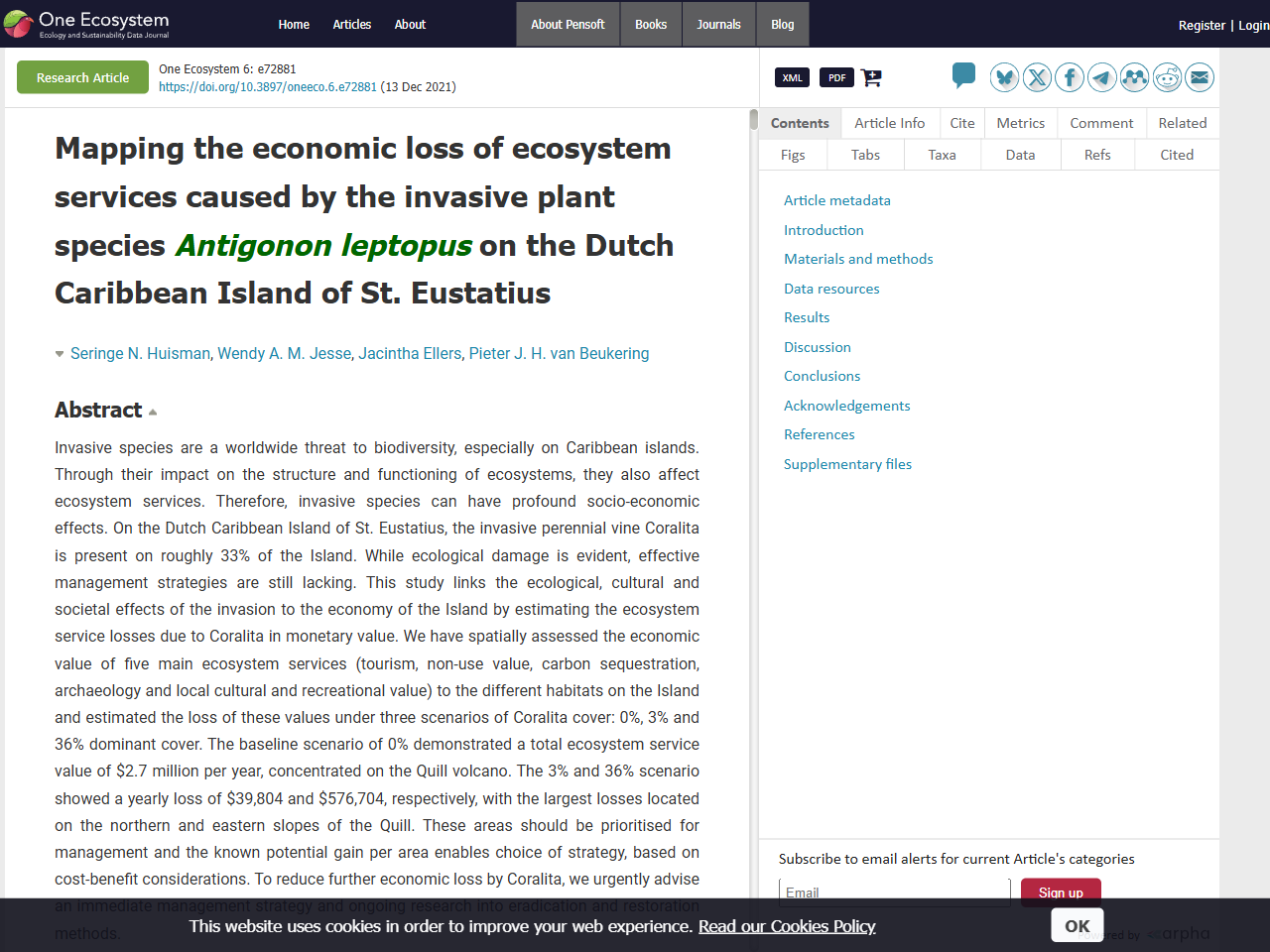
Task: Click the Sign up button
Action: [1061, 892]
